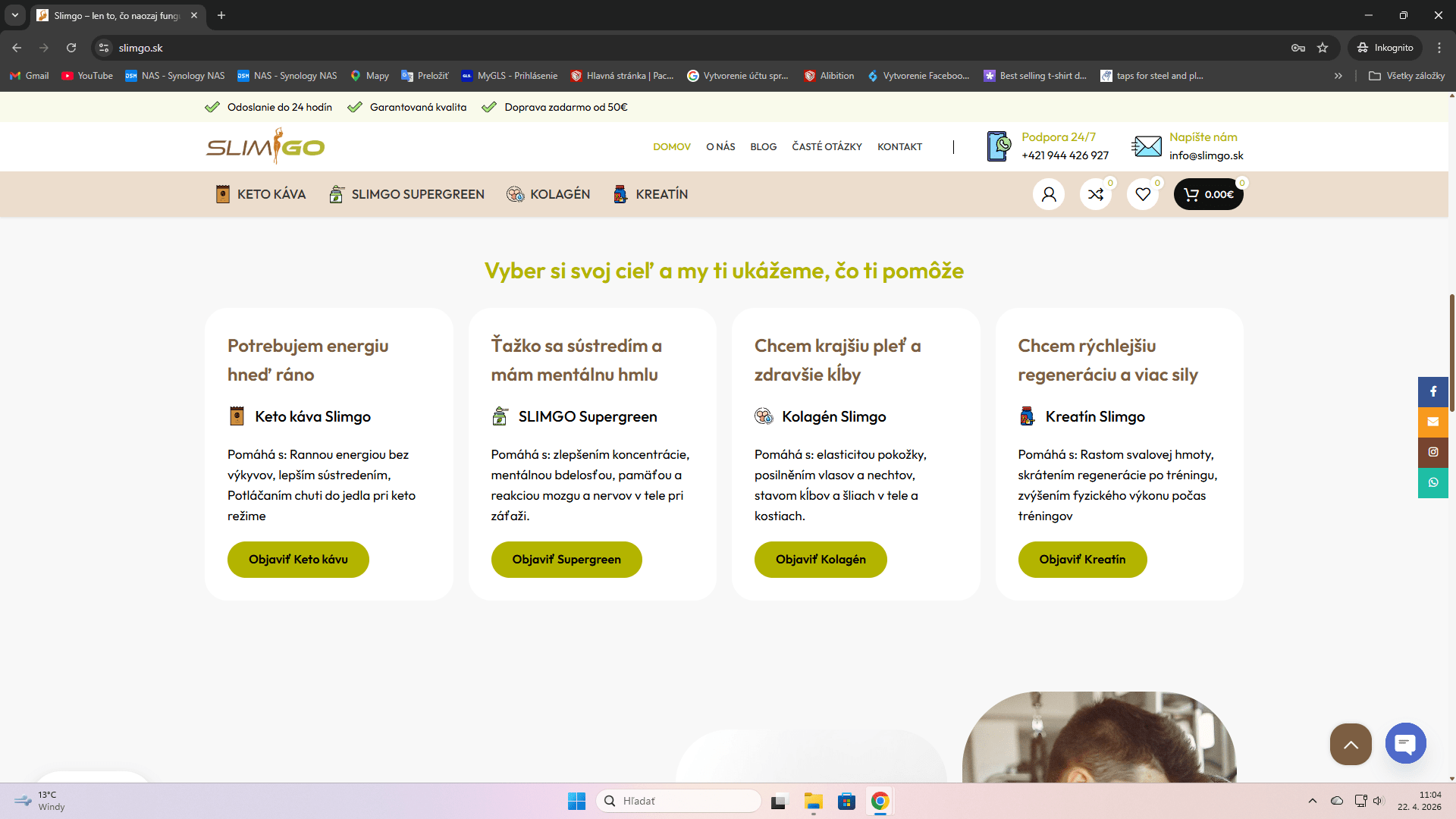Open the wishlist heart icon

[x=1143, y=194]
